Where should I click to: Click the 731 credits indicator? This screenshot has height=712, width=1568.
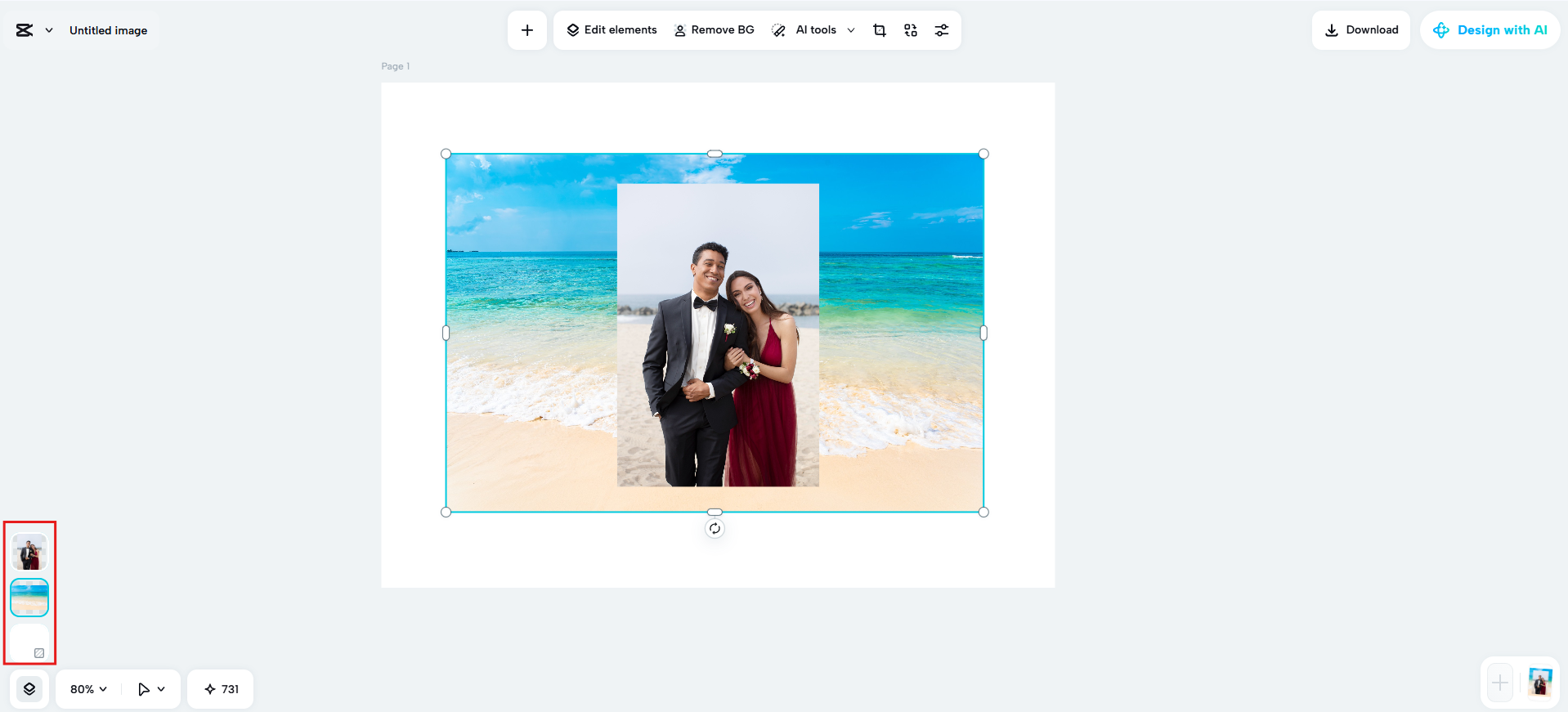click(221, 689)
